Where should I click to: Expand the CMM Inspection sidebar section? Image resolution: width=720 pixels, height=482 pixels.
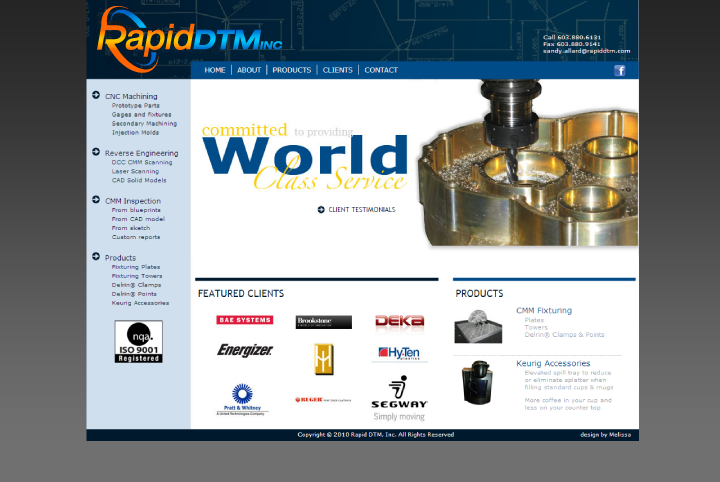coord(132,201)
